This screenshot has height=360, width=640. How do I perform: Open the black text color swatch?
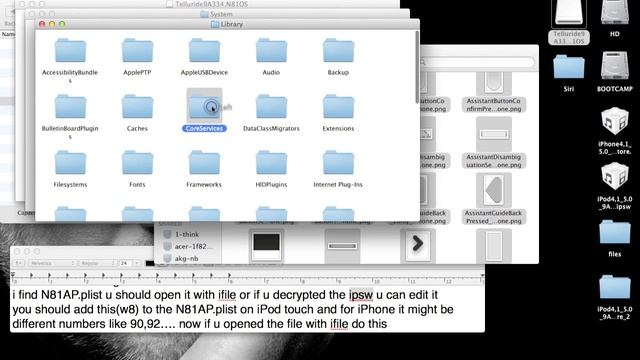150,263
